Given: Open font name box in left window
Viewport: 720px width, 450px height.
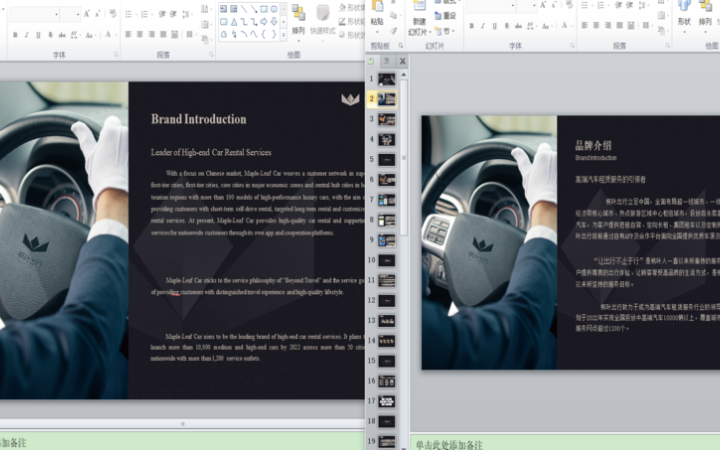Looking at the screenshot, I should 34,14.
